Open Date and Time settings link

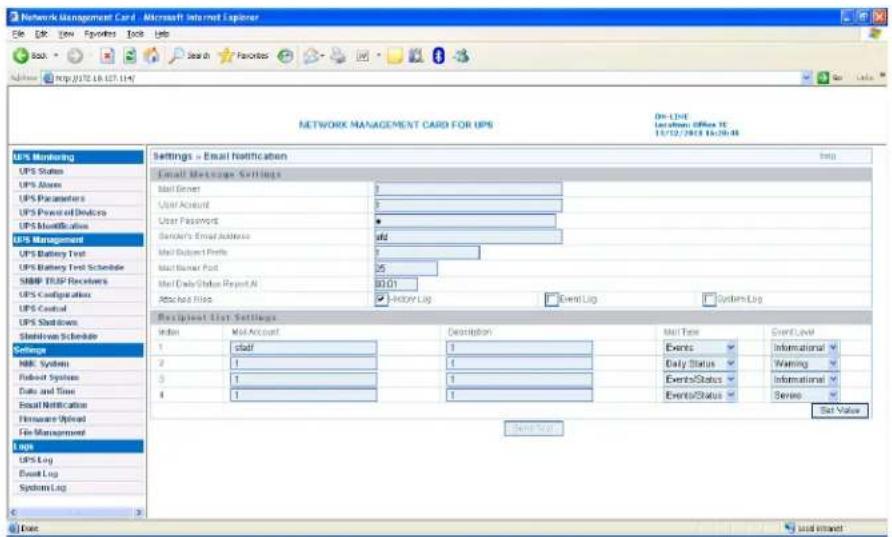click(x=47, y=391)
